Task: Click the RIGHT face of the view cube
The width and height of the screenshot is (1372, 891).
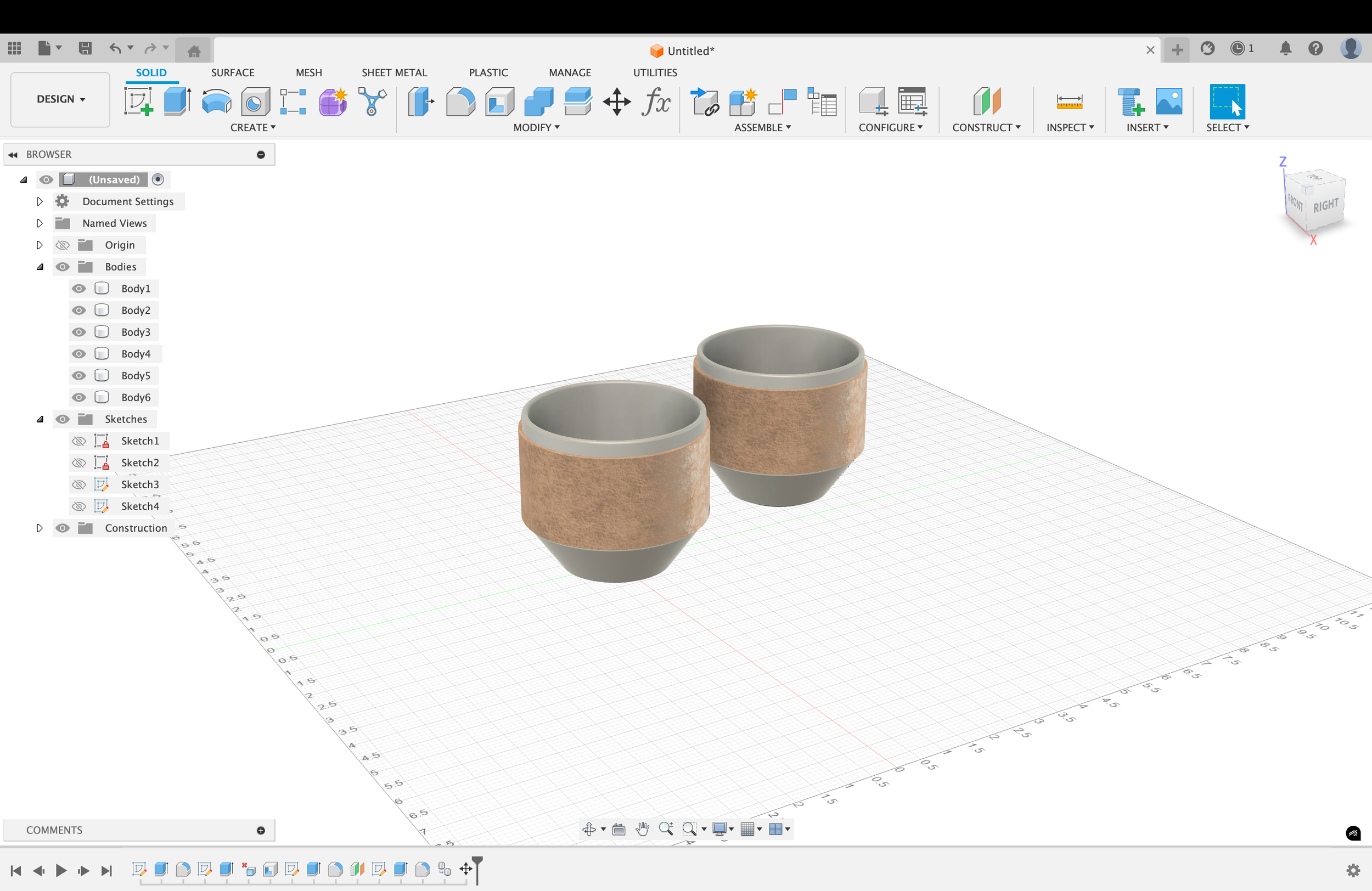Action: [x=1325, y=205]
